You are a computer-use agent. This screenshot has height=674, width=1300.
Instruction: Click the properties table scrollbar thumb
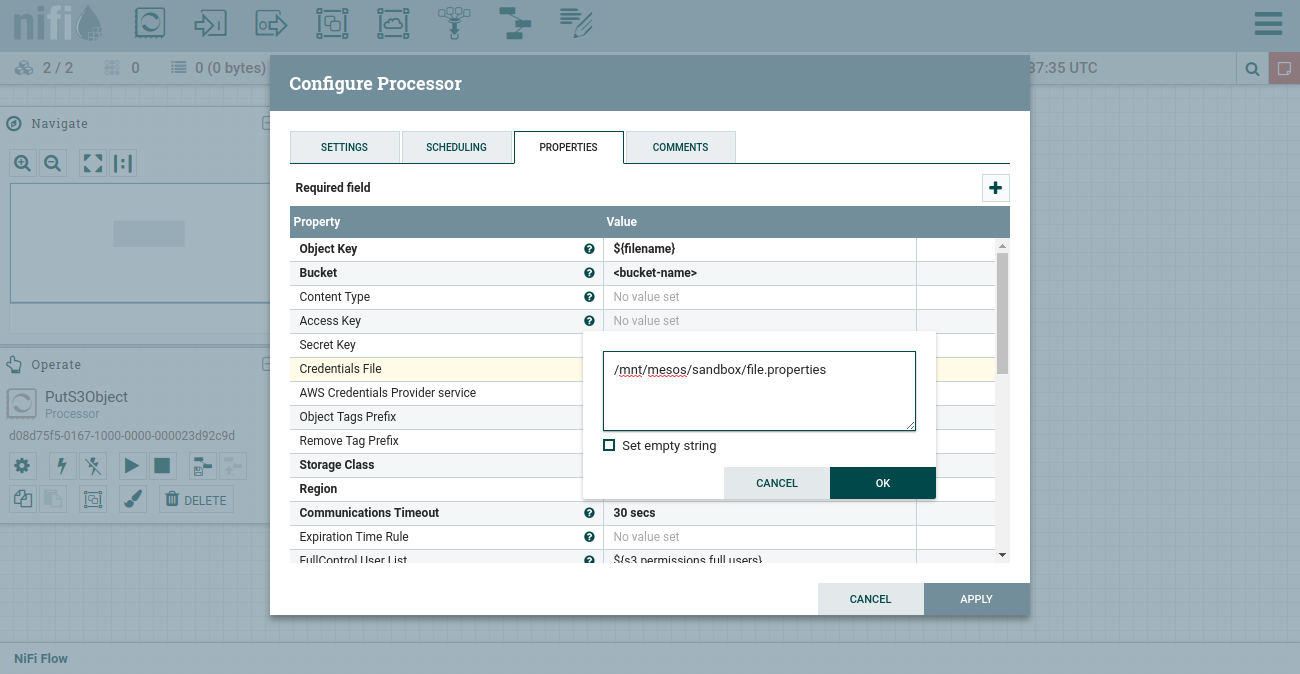[1002, 313]
